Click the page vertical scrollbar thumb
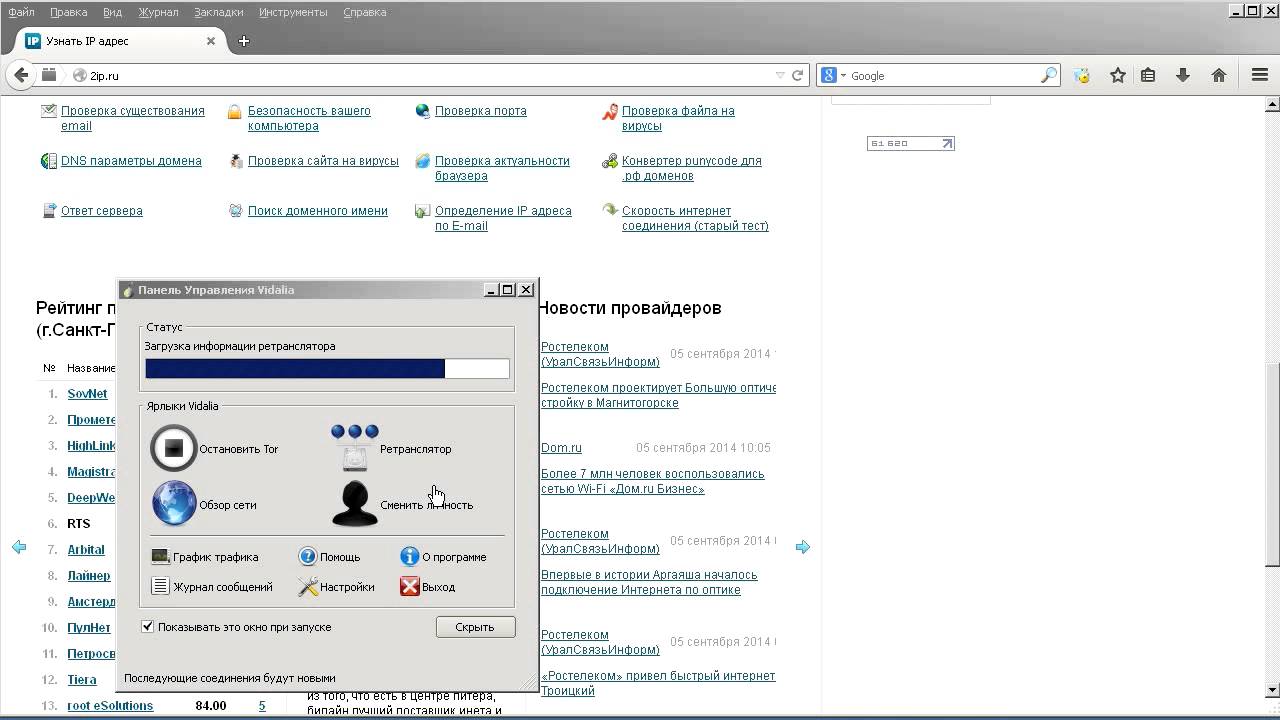1280x720 pixels. [x=1272, y=463]
